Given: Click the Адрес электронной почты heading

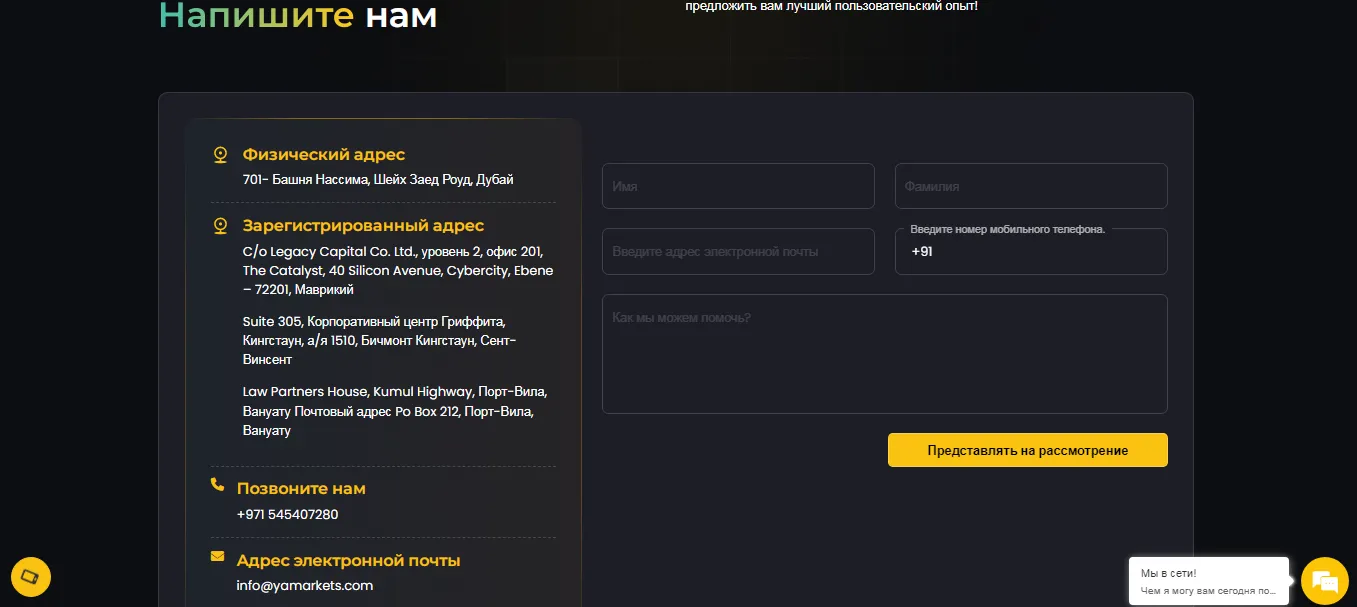Looking at the screenshot, I should 349,561.
